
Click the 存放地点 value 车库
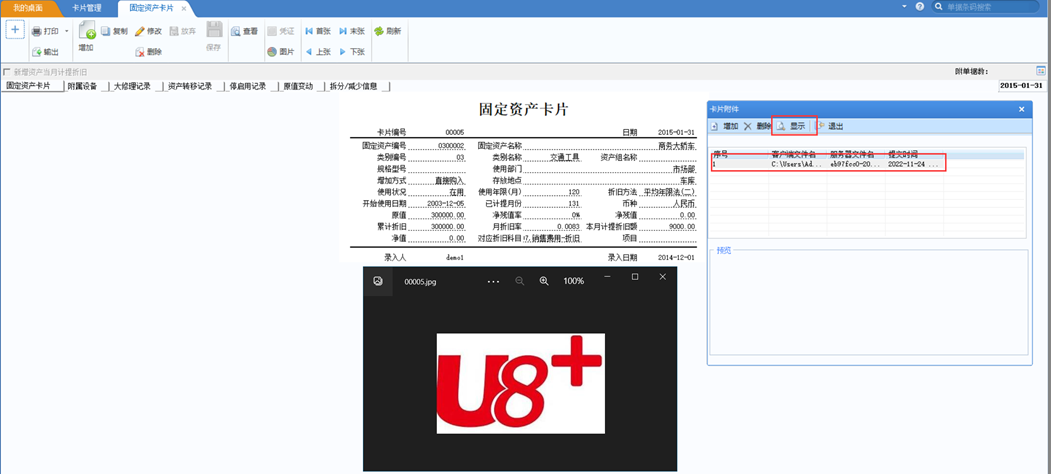[688, 181]
